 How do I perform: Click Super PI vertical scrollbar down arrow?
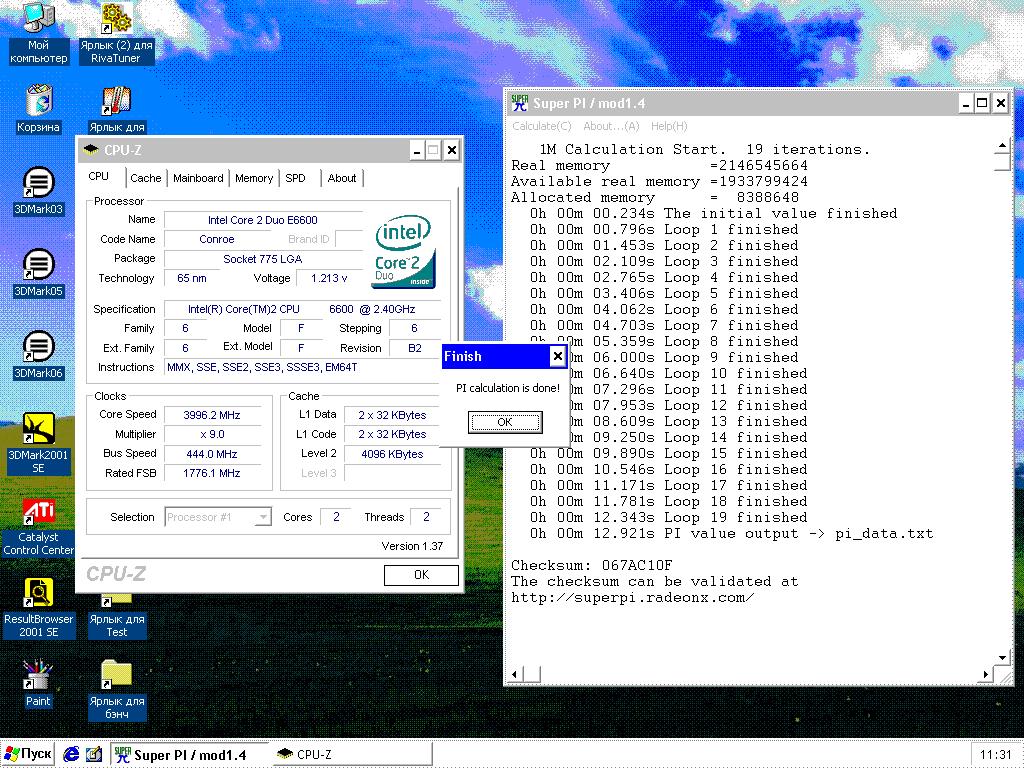click(x=1002, y=657)
